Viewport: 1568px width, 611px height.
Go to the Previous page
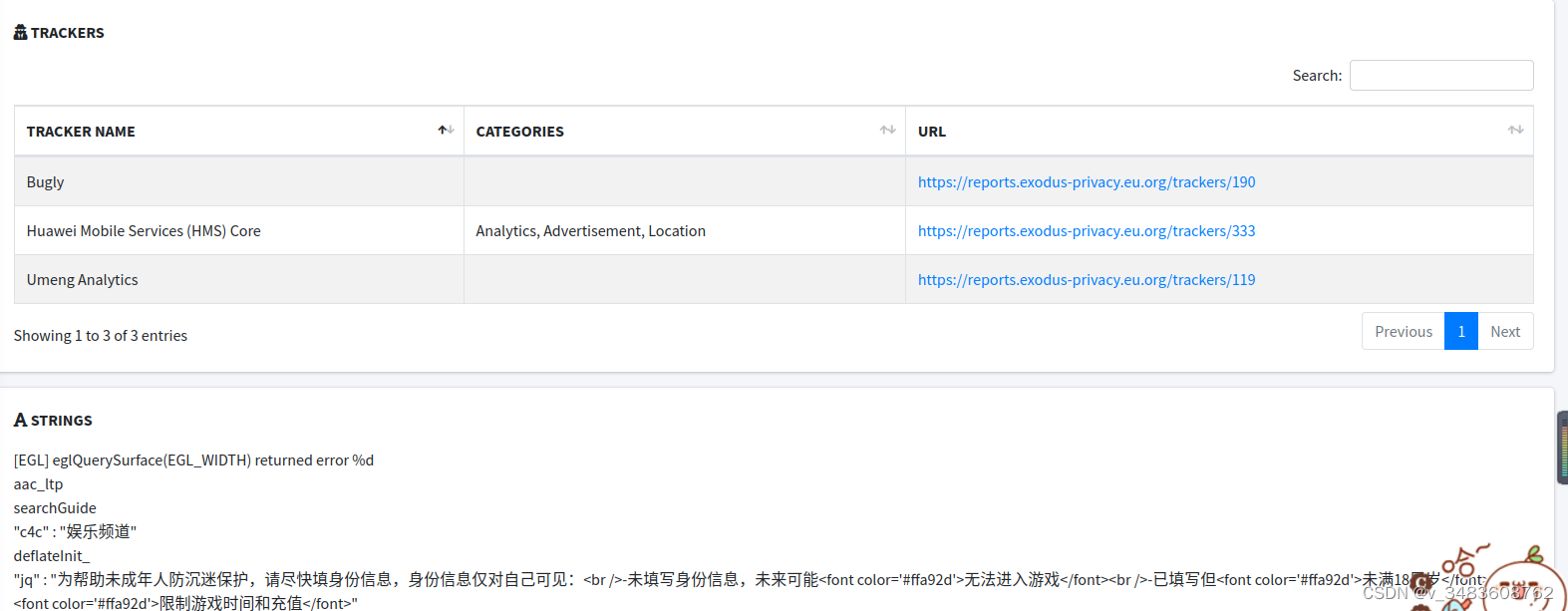tap(1404, 331)
